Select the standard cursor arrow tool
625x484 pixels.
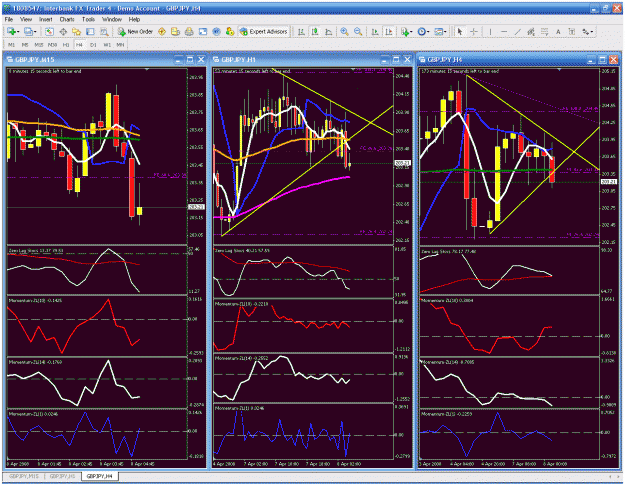pos(460,31)
